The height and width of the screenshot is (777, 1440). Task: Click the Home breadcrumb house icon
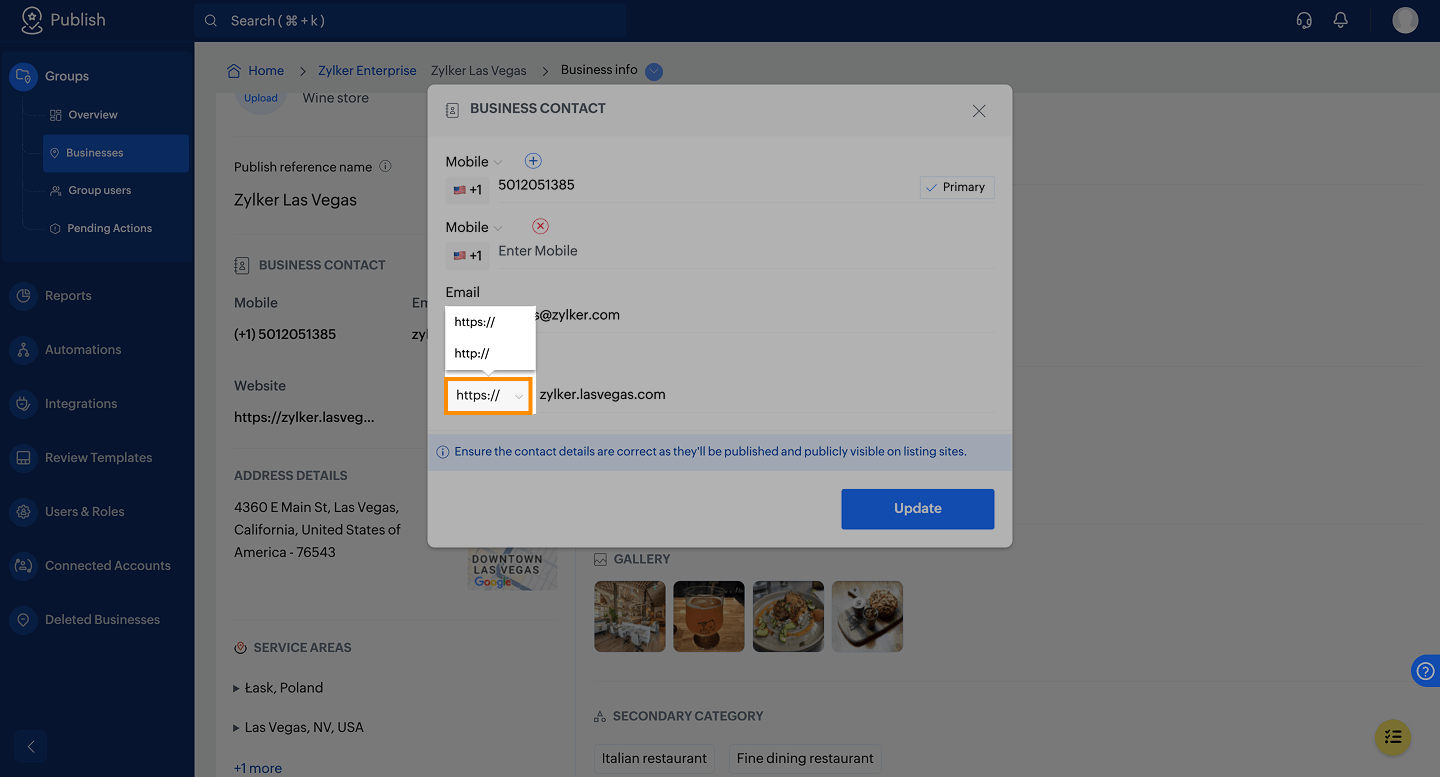234,71
